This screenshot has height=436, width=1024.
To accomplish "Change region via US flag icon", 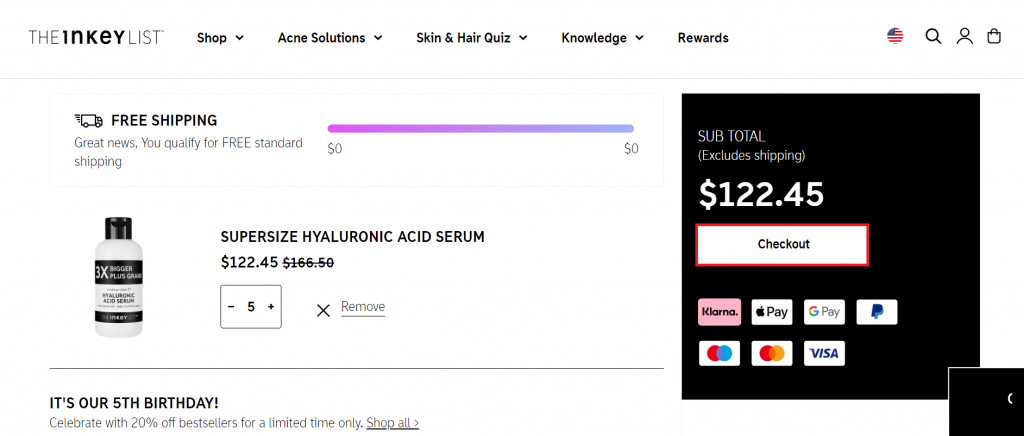I will 895,36.
